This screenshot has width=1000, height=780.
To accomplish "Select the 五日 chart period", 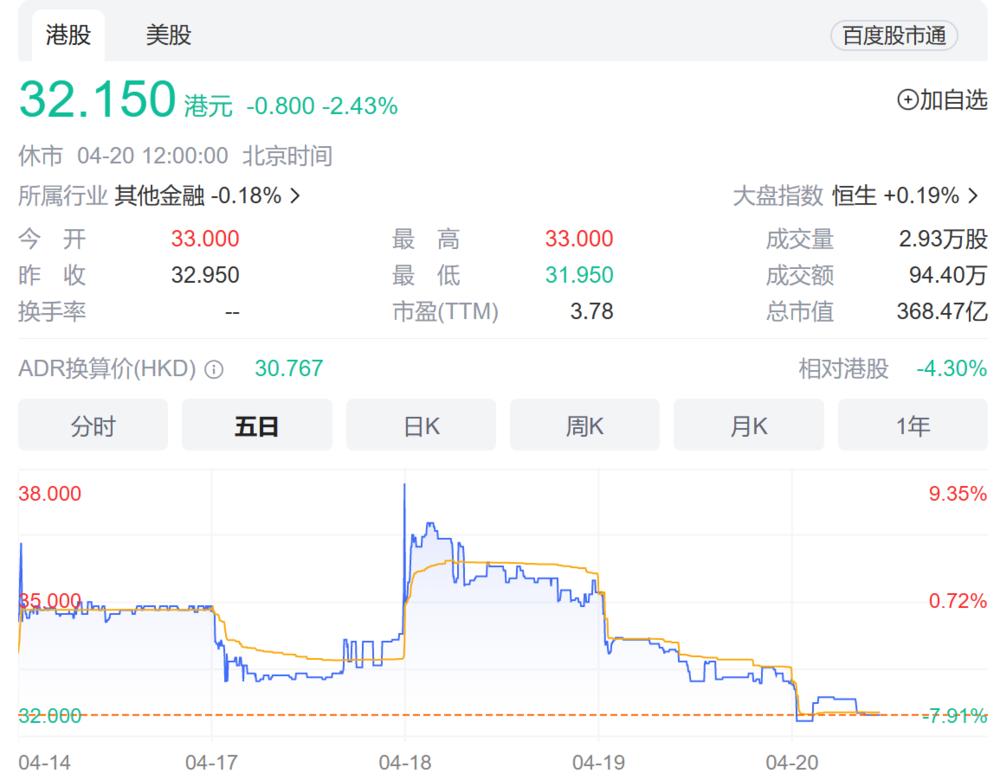I will pos(256,424).
